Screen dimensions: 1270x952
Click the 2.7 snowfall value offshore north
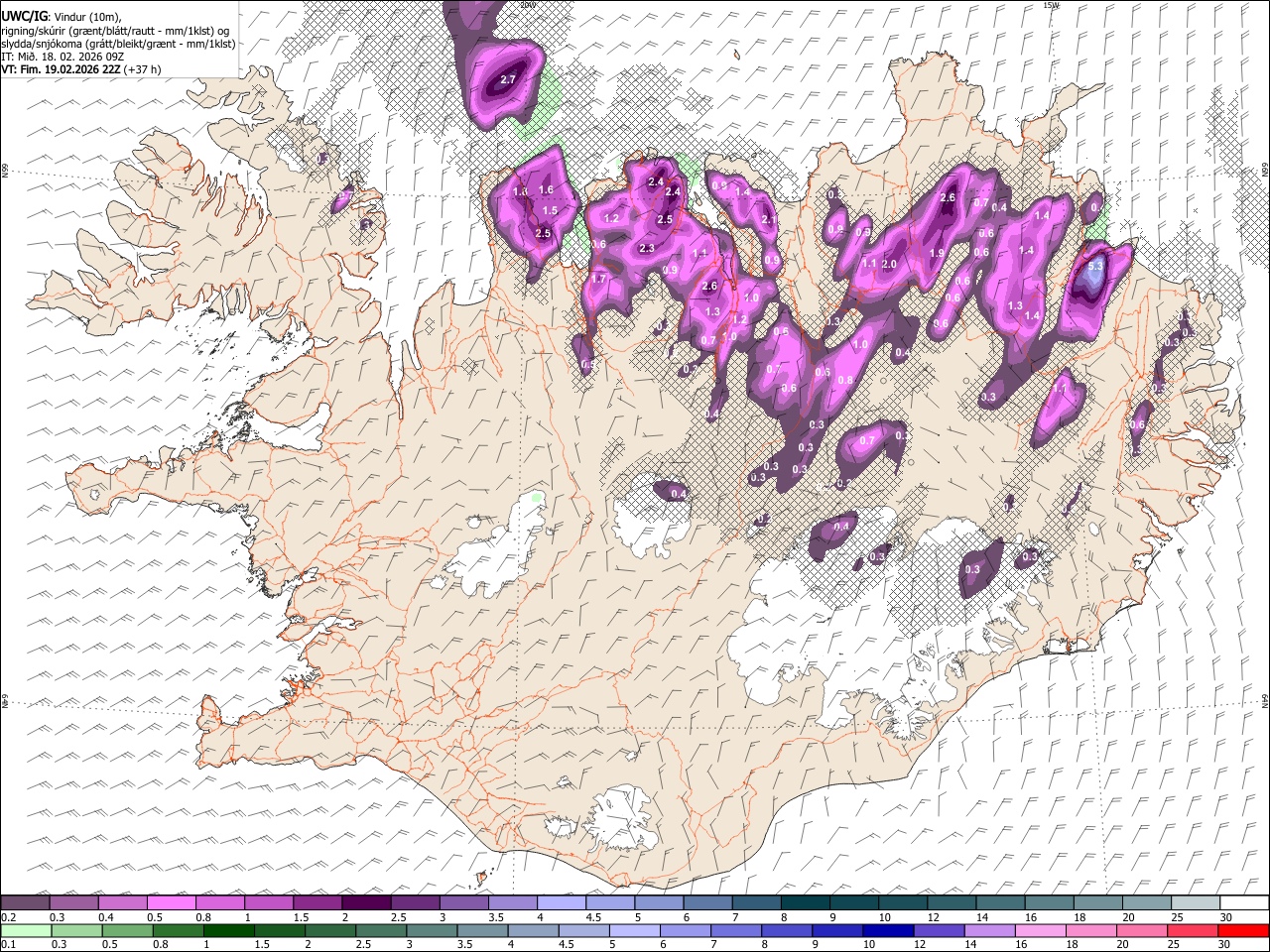coord(509,79)
